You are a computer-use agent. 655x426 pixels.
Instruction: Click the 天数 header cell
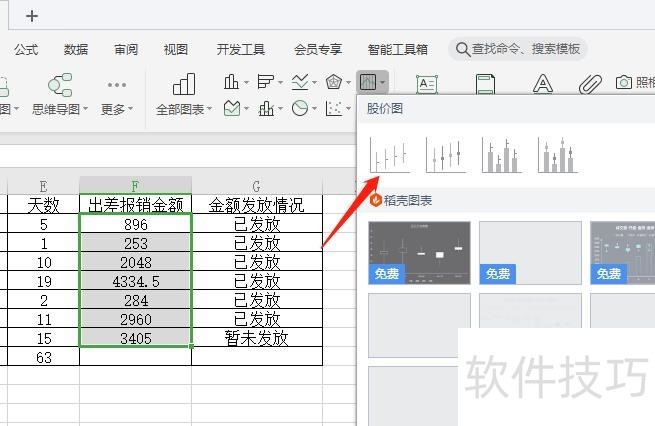[x=43, y=204]
